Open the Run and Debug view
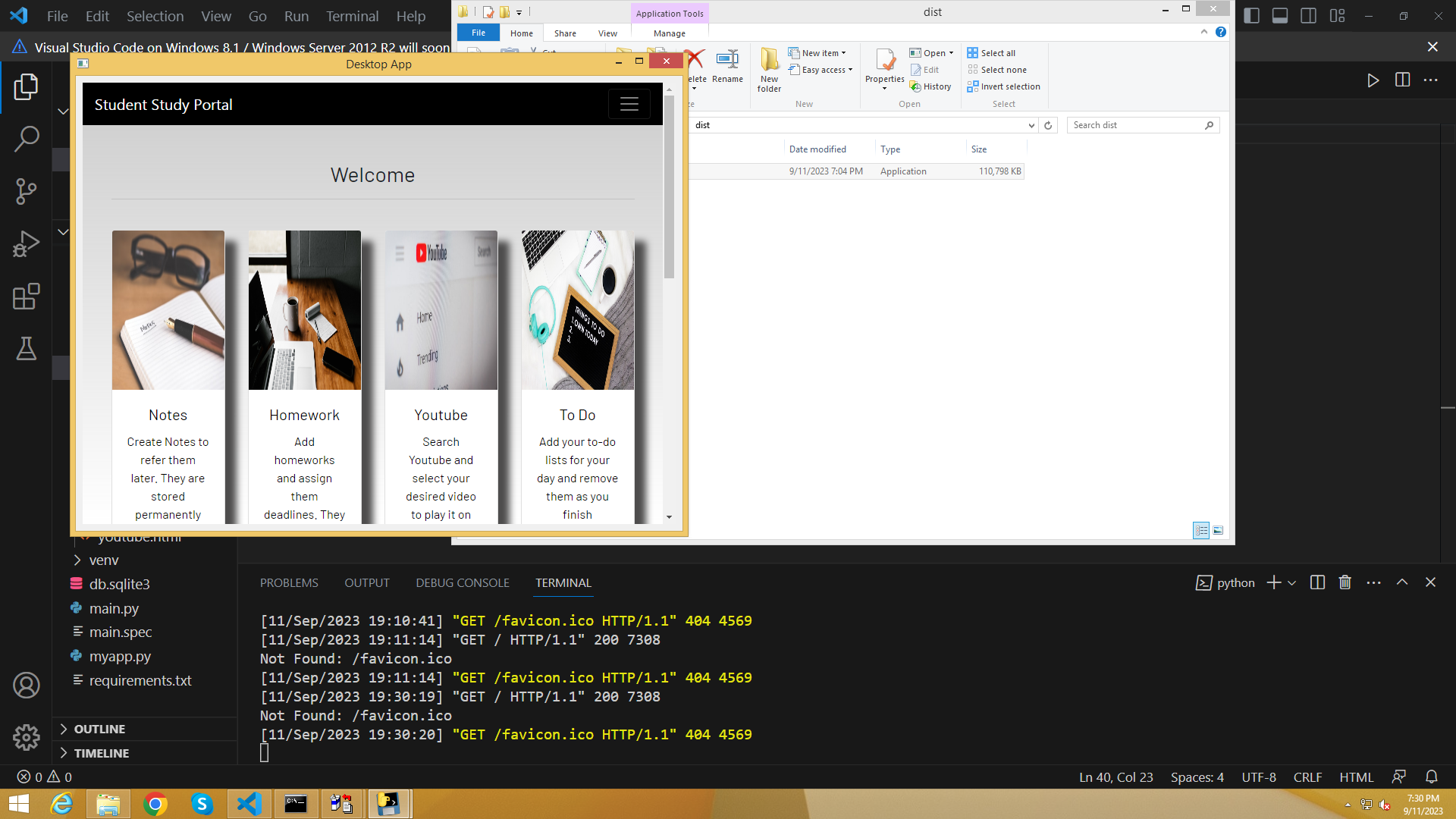 26,244
